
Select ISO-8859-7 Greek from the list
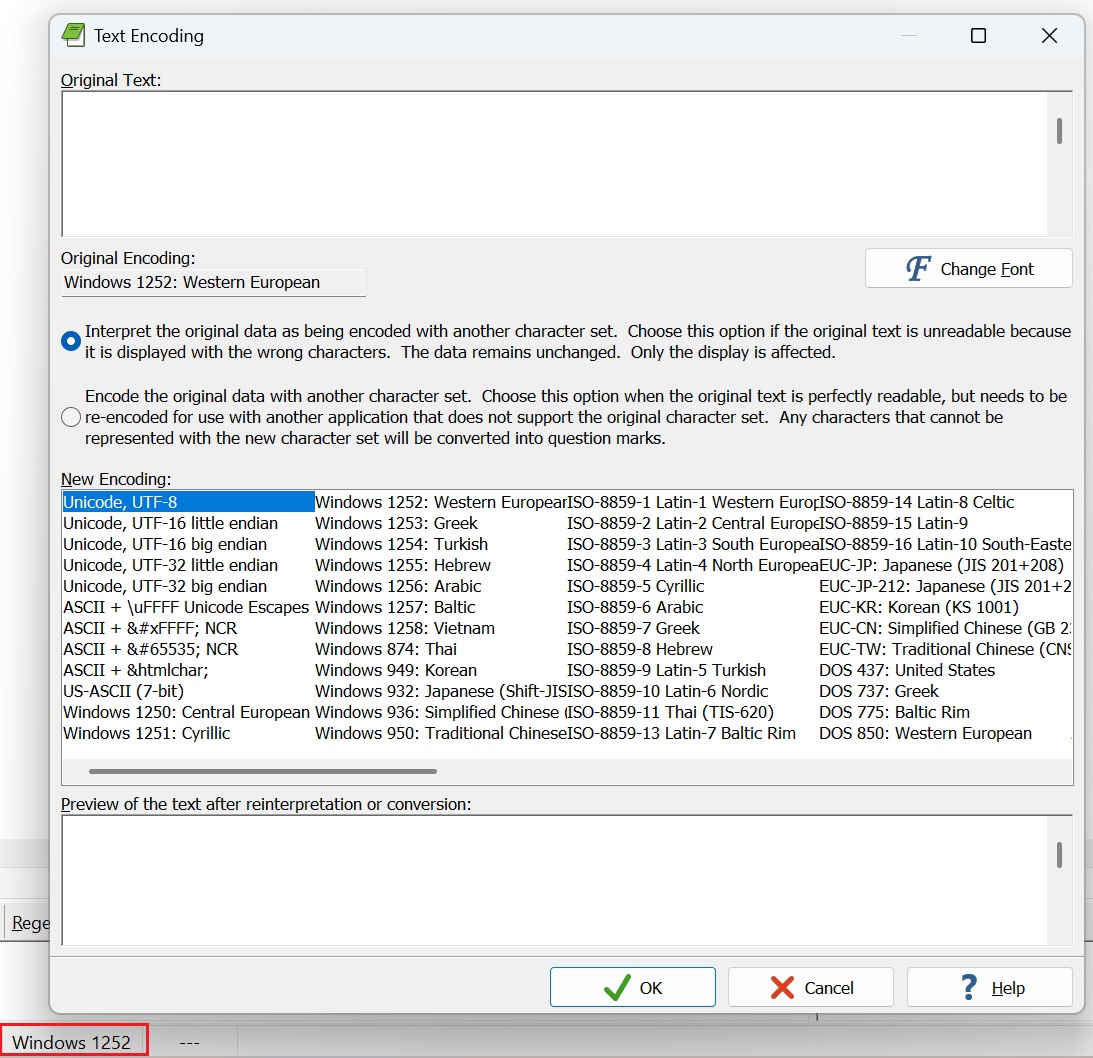pos(636,628)
